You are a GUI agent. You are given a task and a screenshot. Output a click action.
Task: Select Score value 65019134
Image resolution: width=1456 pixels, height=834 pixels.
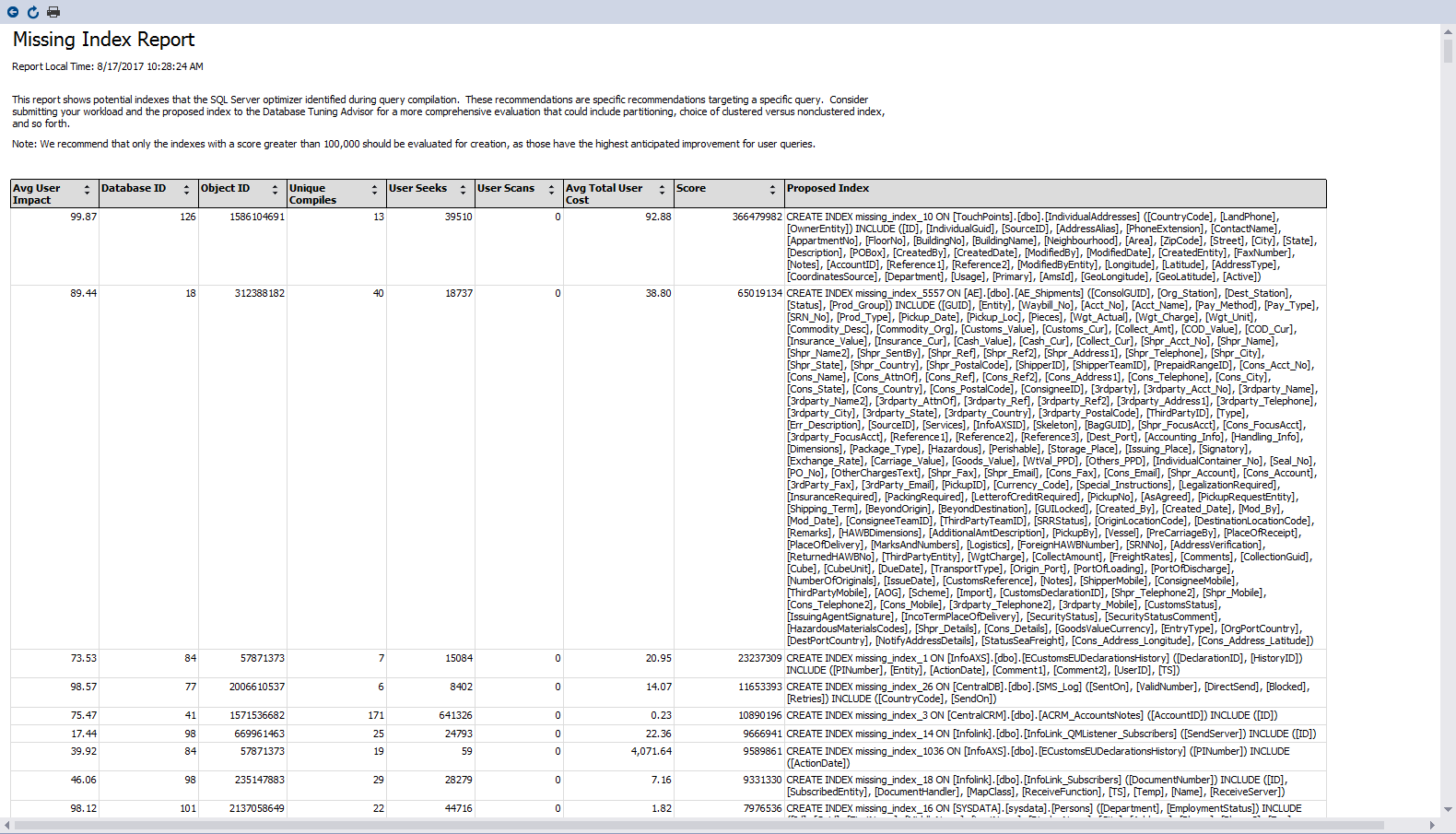(760, 293)
